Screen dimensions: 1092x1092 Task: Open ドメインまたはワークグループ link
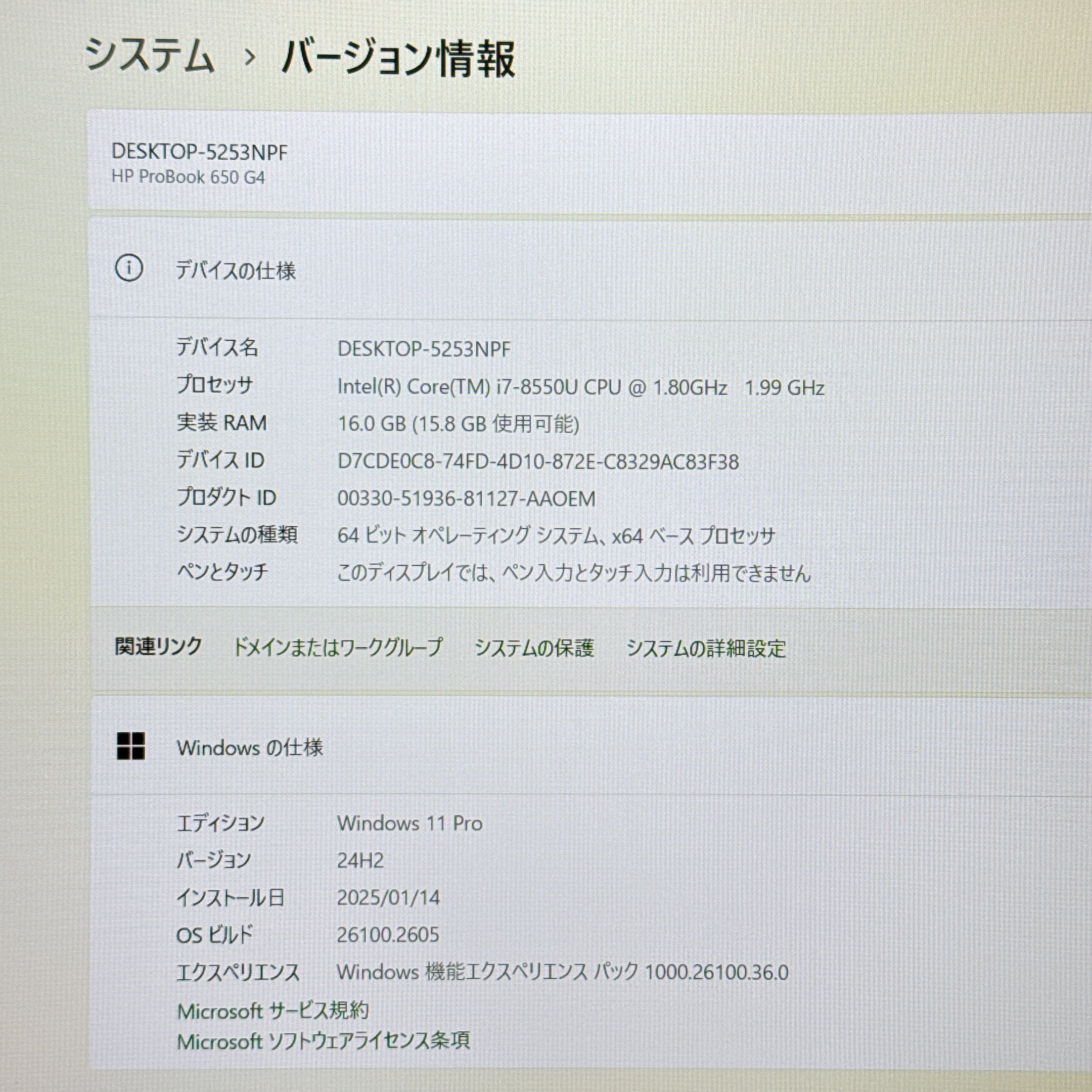click(337, 648)
